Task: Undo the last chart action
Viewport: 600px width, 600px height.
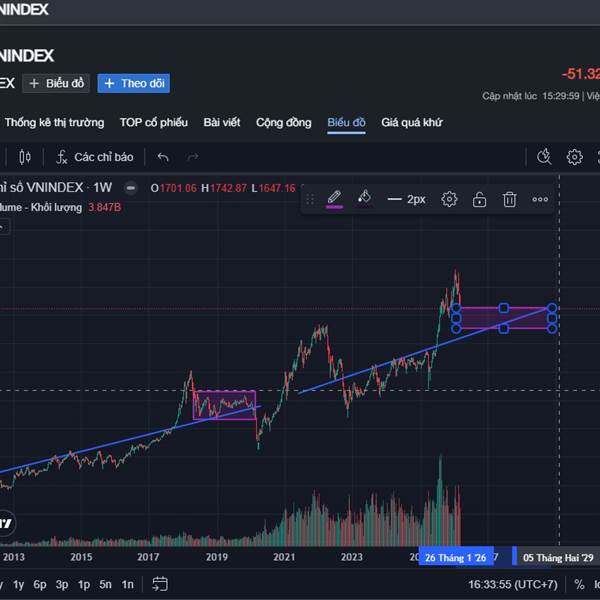Action: [x=163, y=157]
